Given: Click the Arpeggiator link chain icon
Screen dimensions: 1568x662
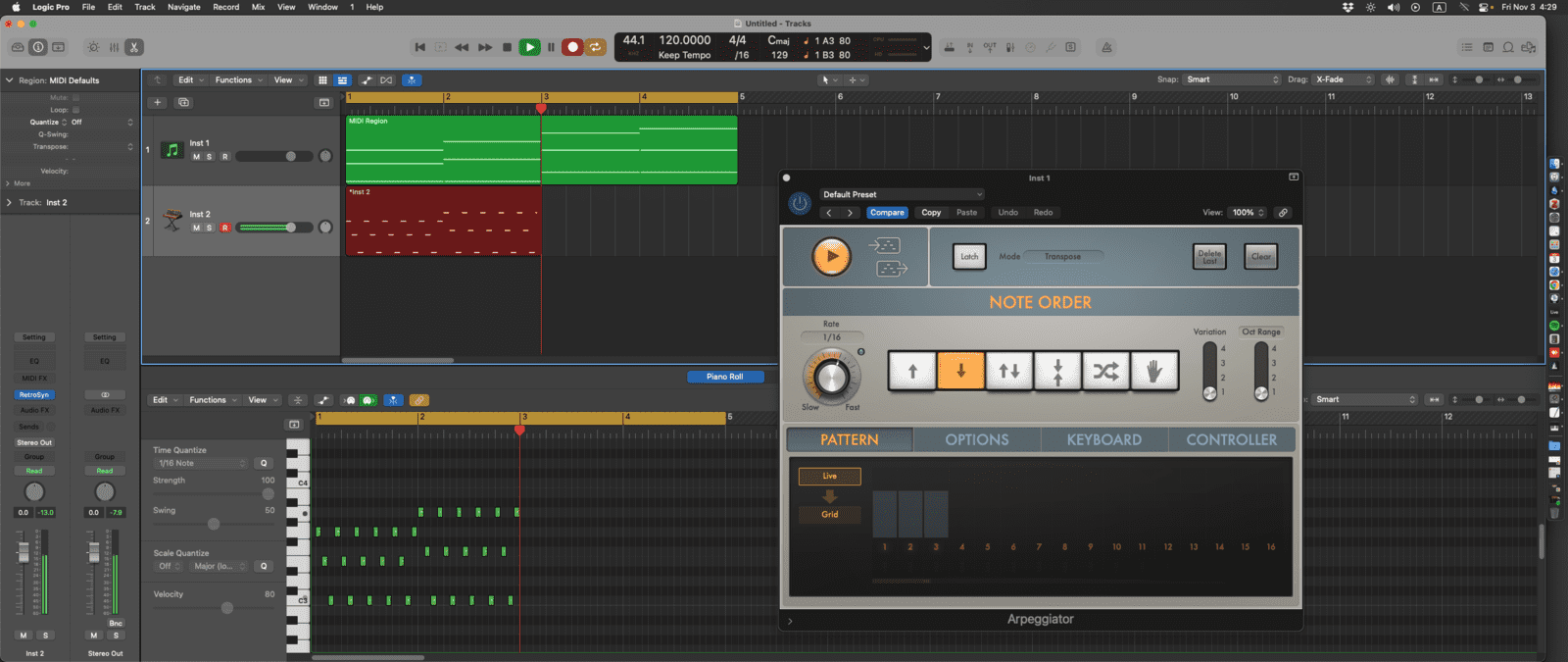Looking at the screenshot, I should (x=1283, y=213).
